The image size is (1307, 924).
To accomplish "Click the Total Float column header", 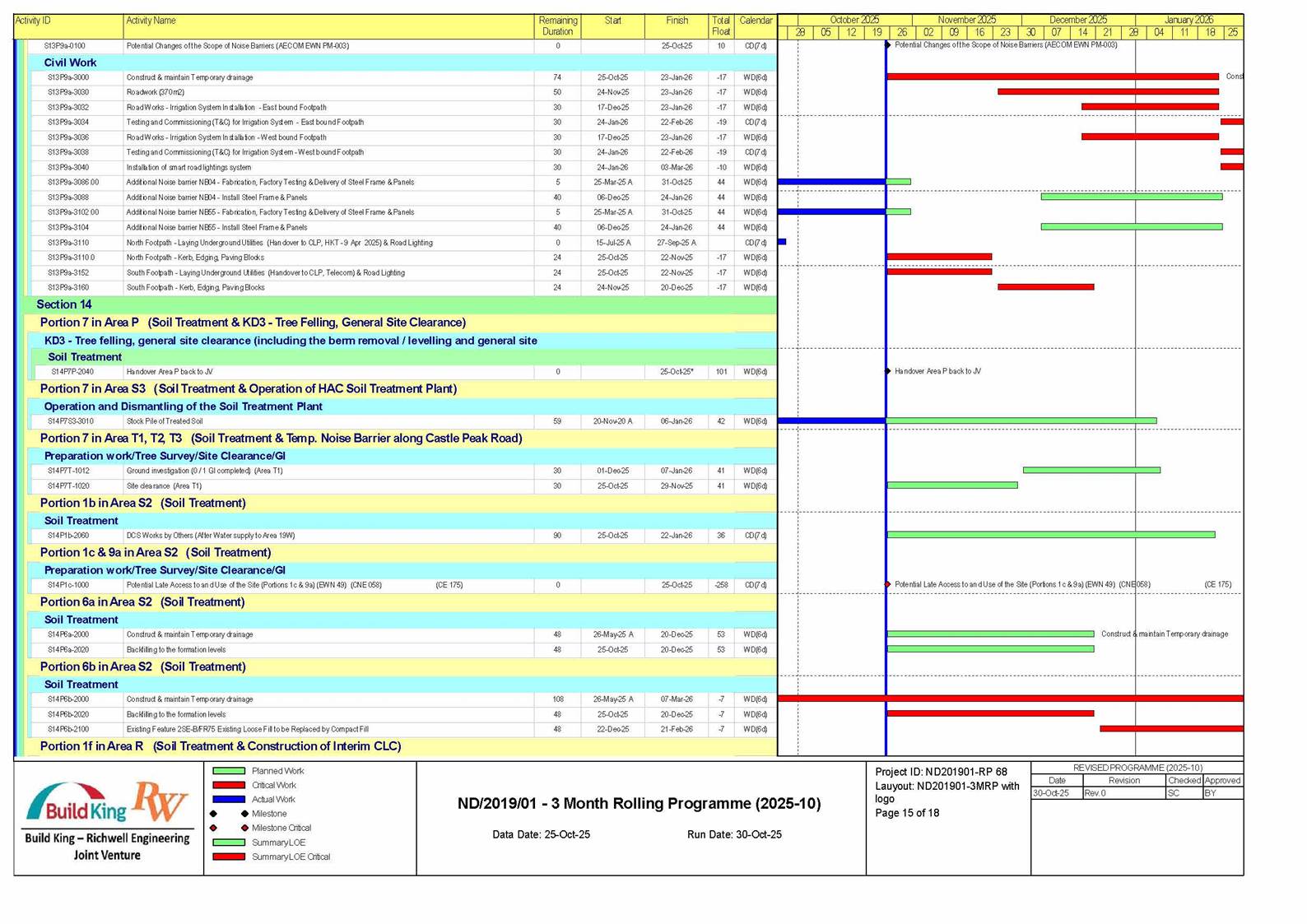I will click(720, 26).
